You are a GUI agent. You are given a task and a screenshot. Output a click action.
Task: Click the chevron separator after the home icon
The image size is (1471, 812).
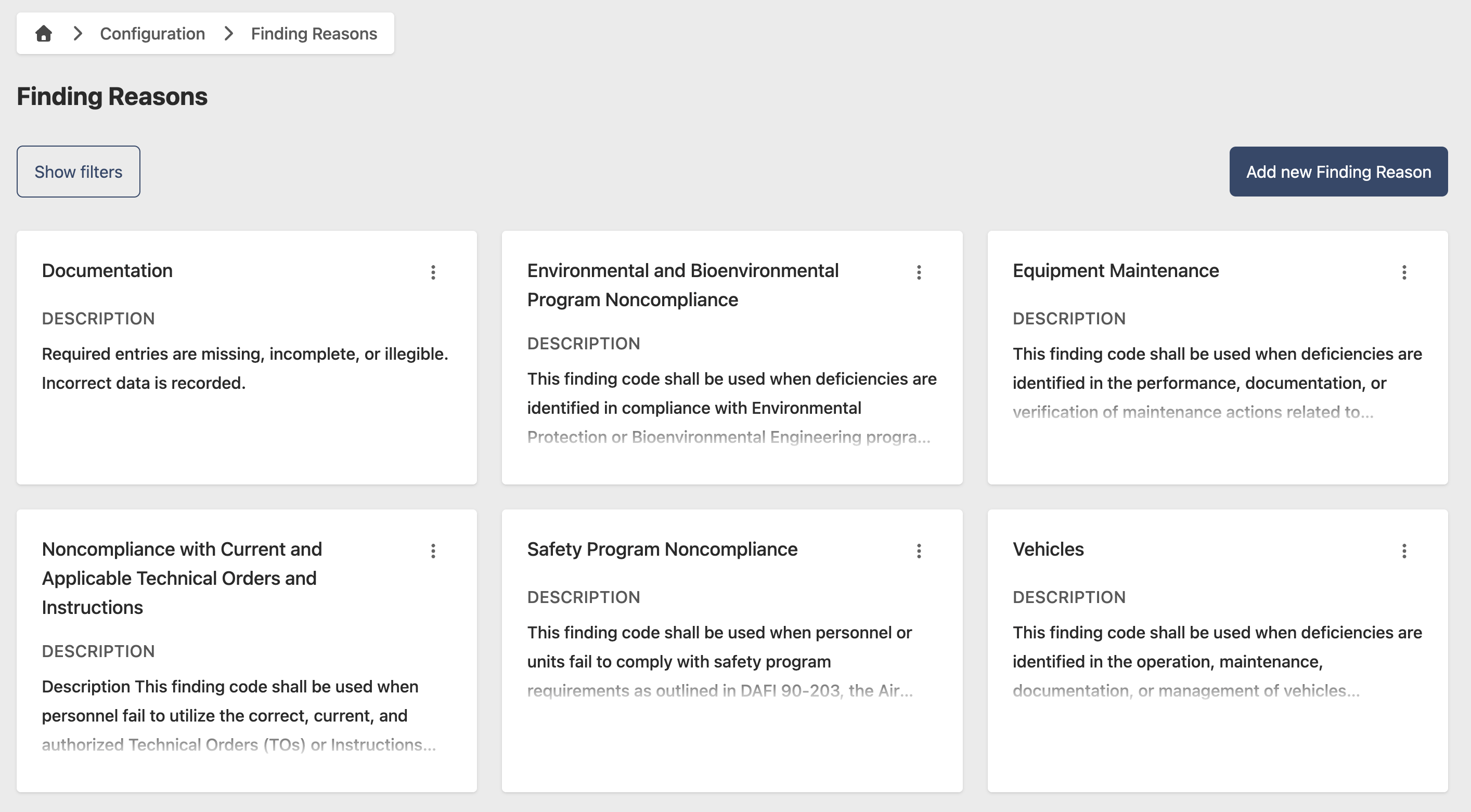[x=78, y=34]
